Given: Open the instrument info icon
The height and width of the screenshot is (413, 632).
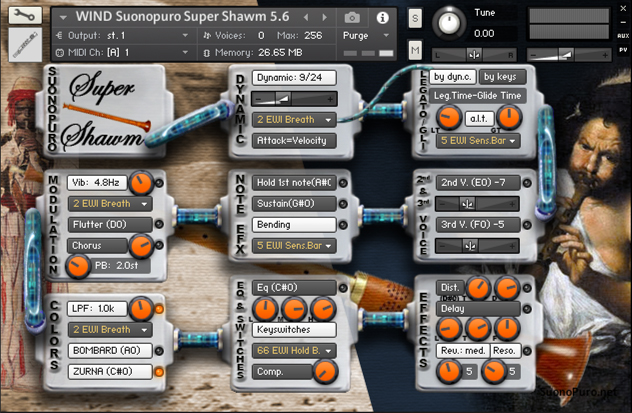Looking at the screenshot, I should (383, 17).
